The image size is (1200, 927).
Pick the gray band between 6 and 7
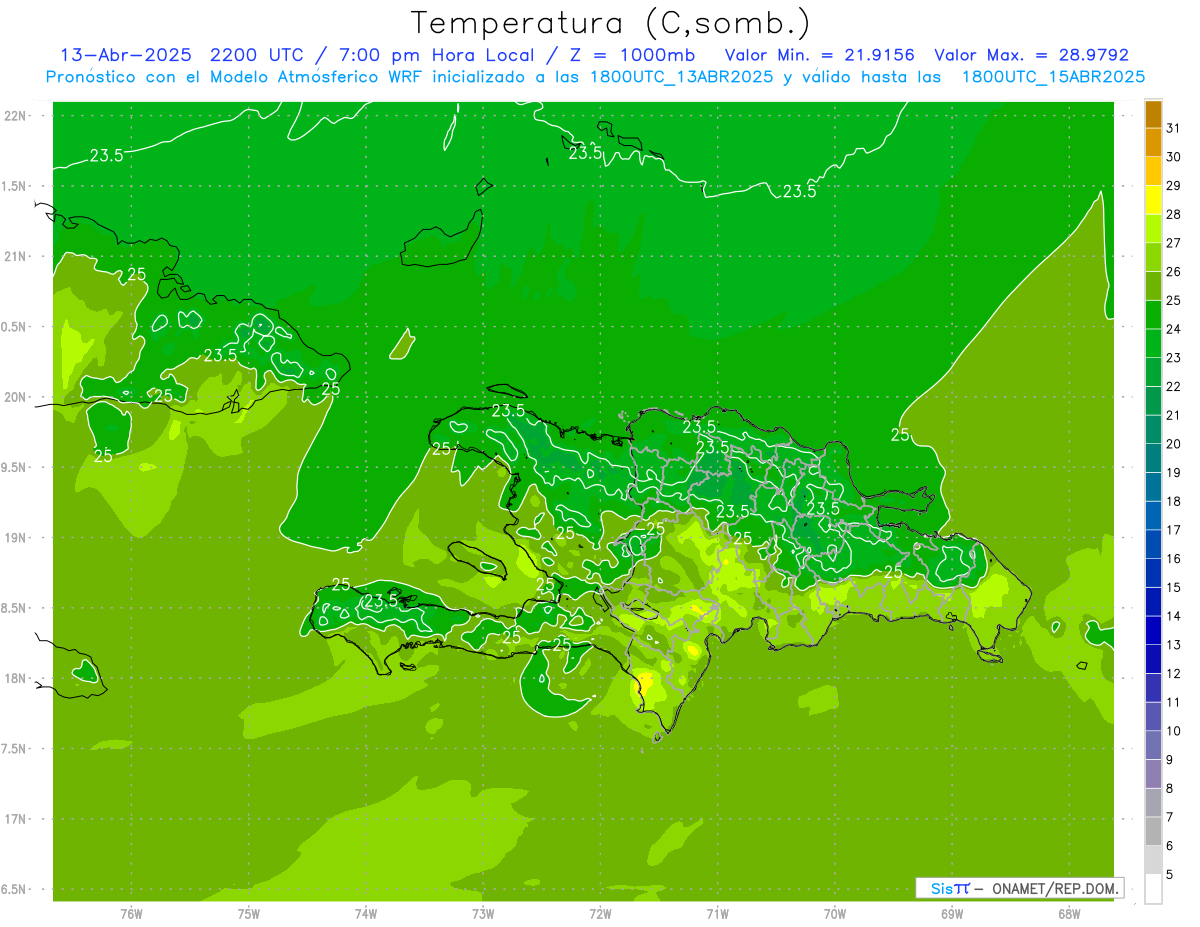coord(1153,831)
